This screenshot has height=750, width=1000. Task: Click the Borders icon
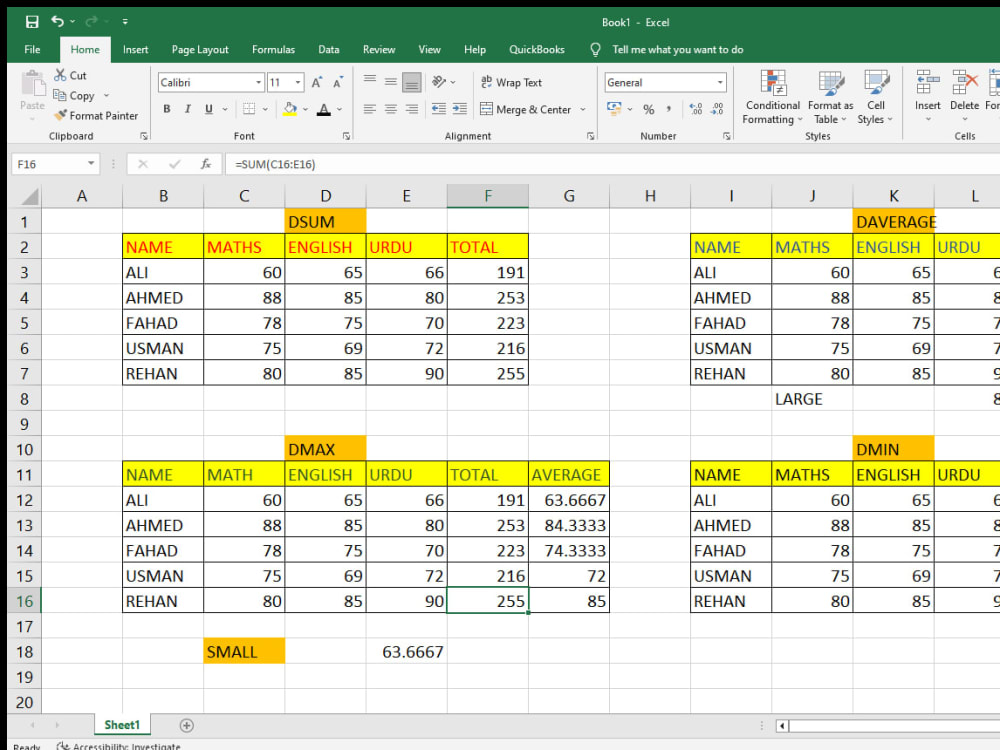click(249, 109)
